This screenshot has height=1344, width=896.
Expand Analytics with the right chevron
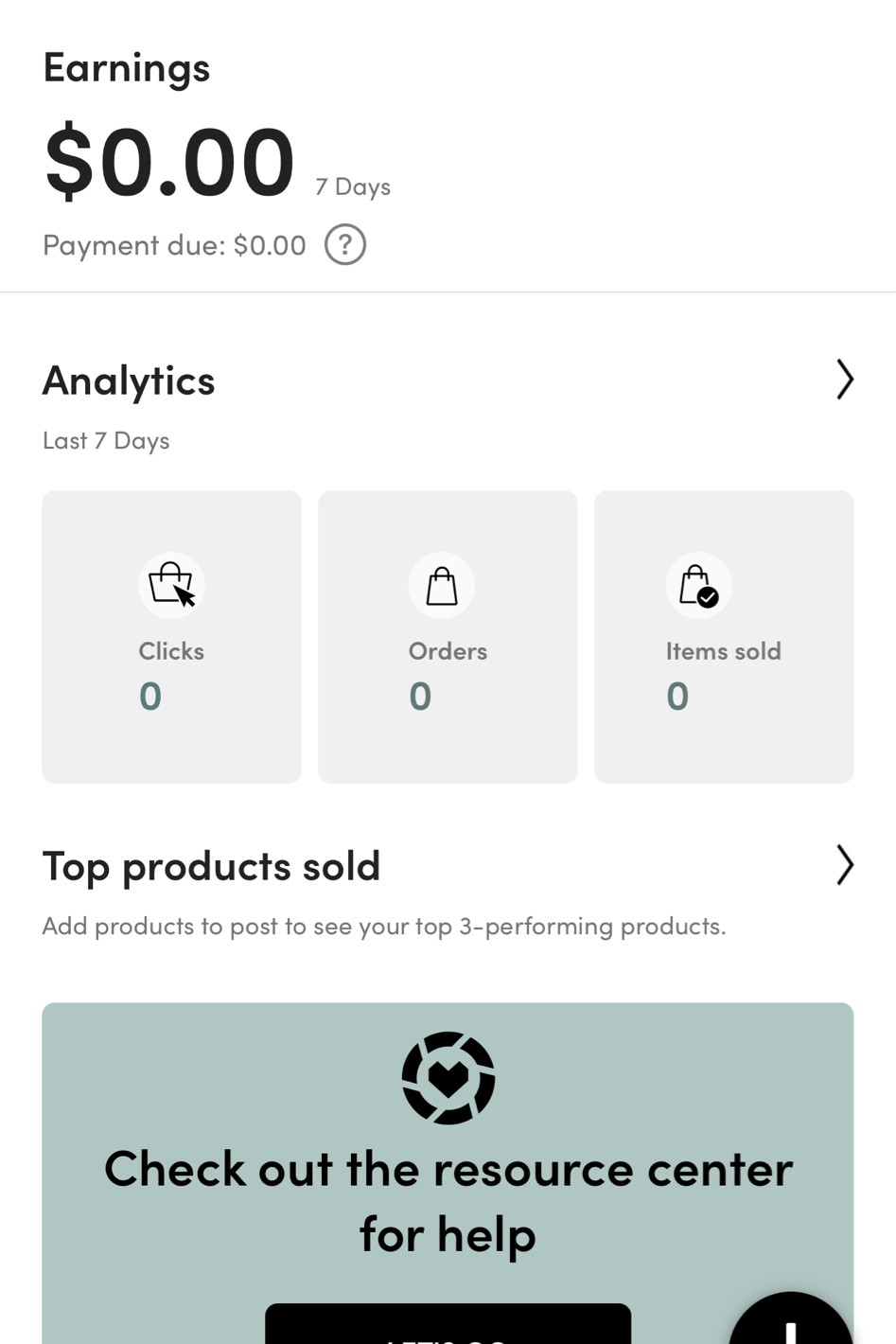(x=844, y=380)
